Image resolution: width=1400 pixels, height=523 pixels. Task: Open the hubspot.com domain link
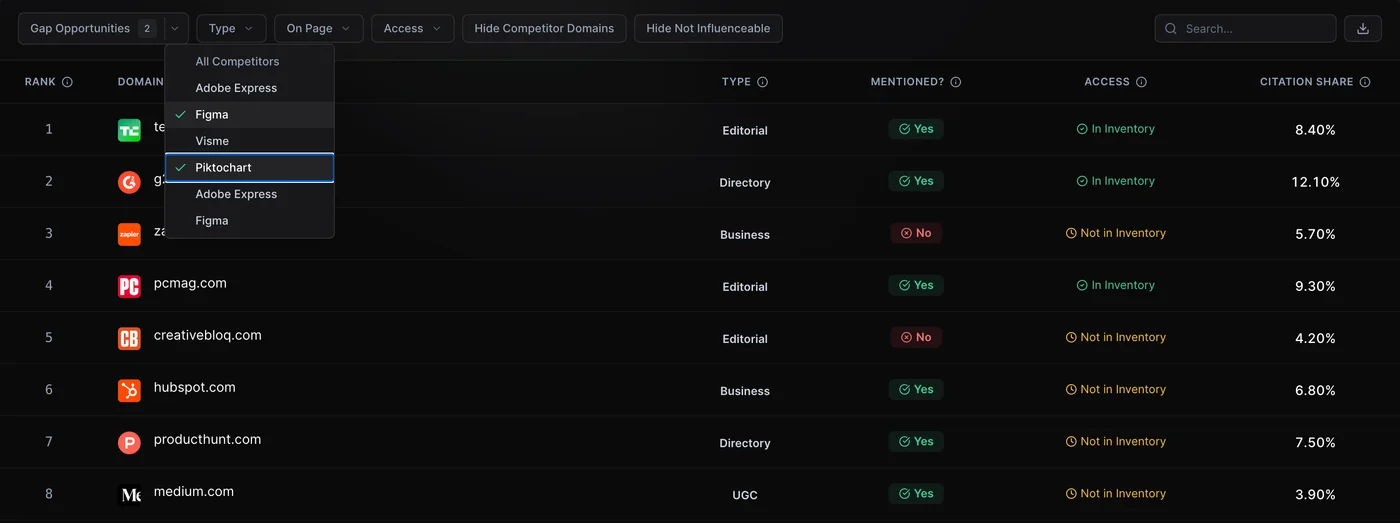[195, 387]
